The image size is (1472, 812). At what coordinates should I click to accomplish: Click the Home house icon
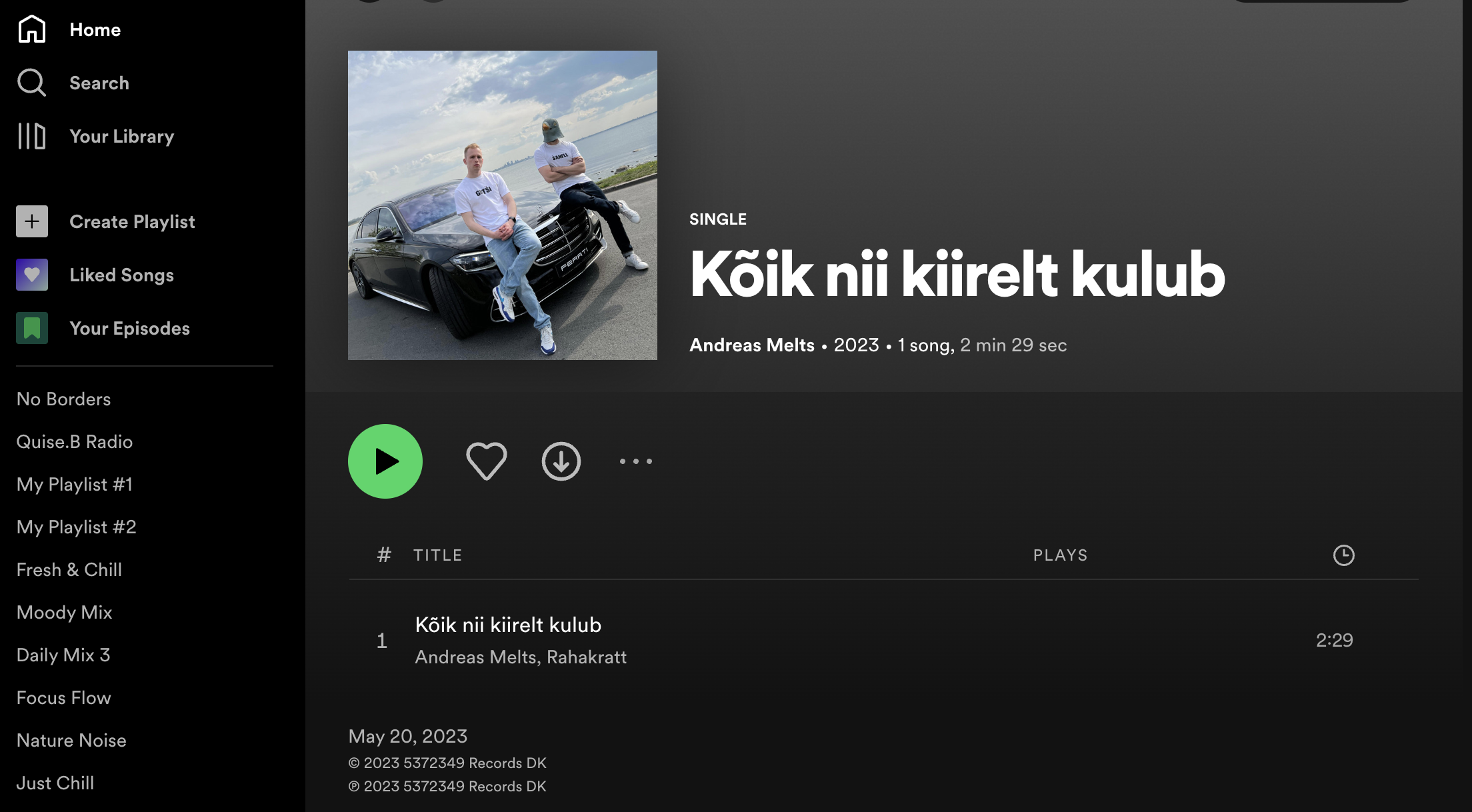[32, 29]
